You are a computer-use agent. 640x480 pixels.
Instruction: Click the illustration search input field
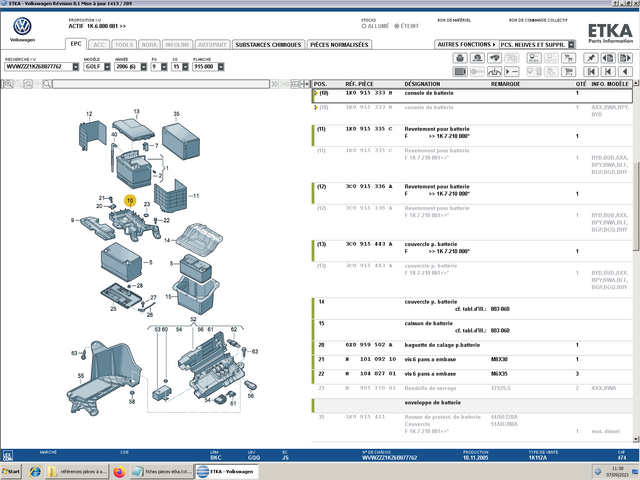tap(161, 84)
